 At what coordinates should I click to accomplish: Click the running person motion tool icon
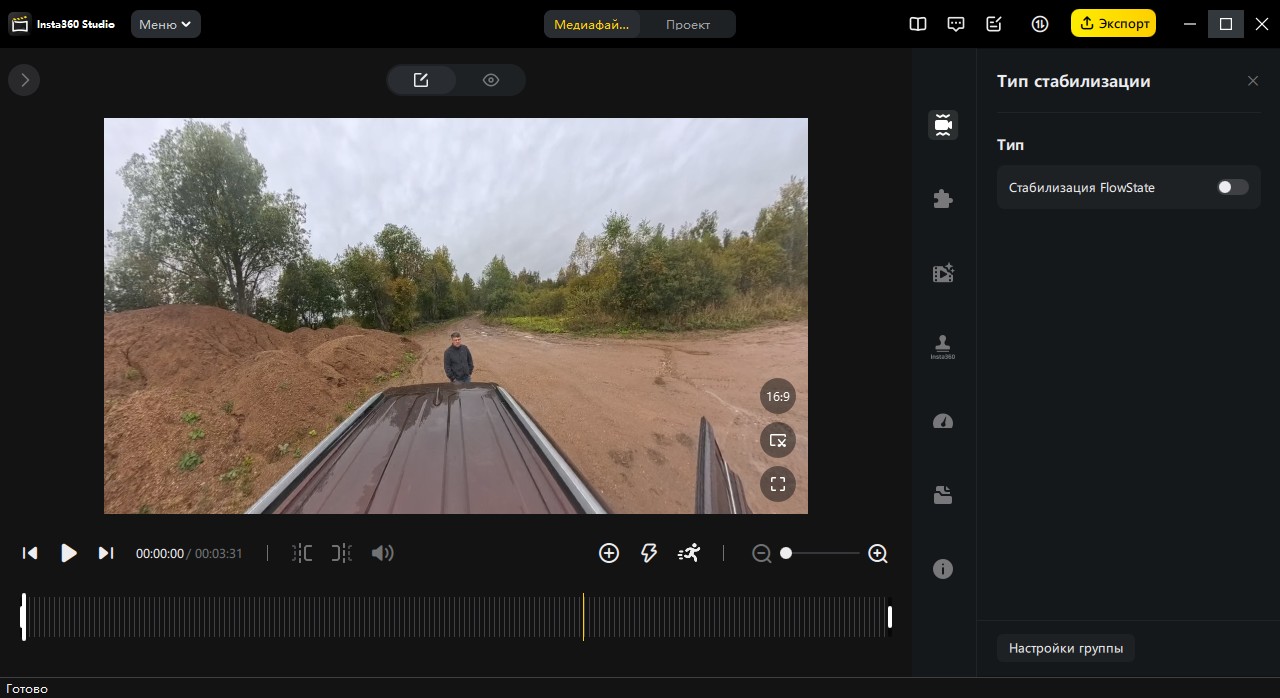point(689,553)
